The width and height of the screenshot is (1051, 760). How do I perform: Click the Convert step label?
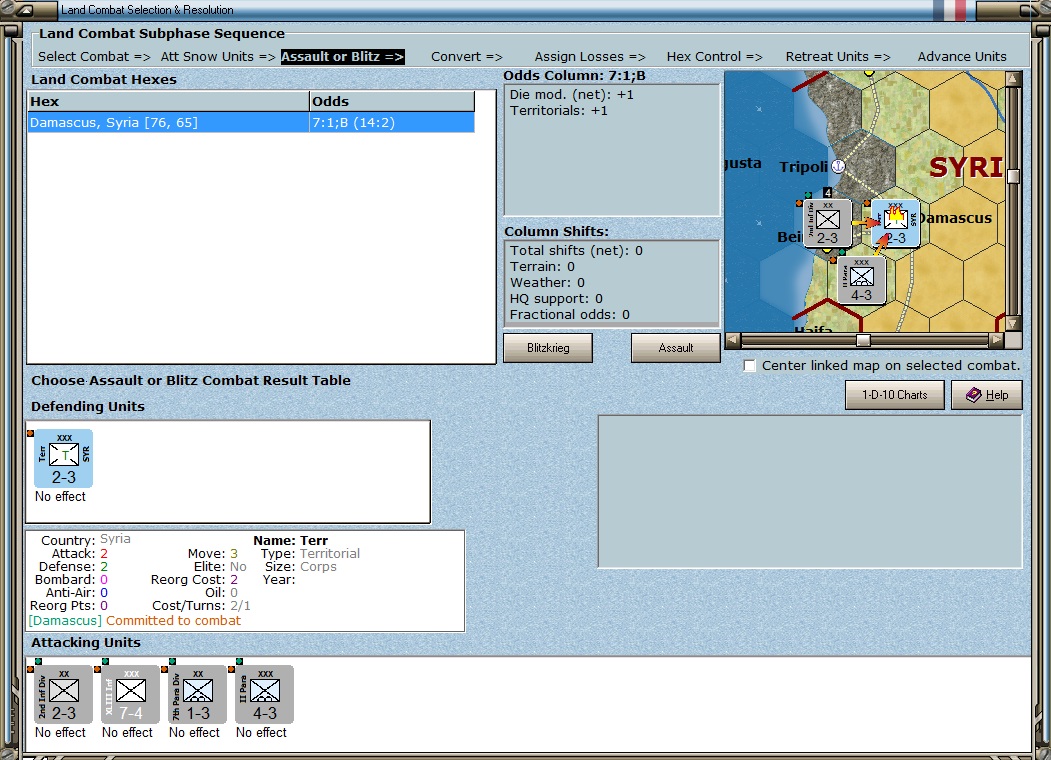(x=467, y=57)
